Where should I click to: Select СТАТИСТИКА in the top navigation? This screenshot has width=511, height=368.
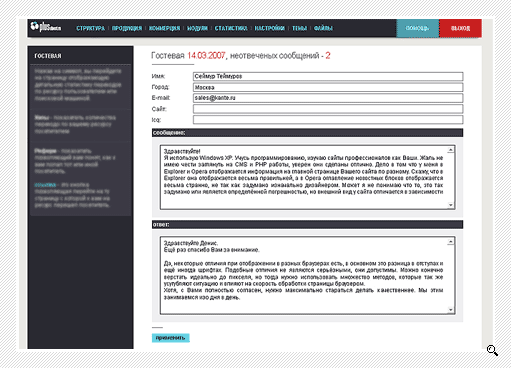[x=231, y=28]
